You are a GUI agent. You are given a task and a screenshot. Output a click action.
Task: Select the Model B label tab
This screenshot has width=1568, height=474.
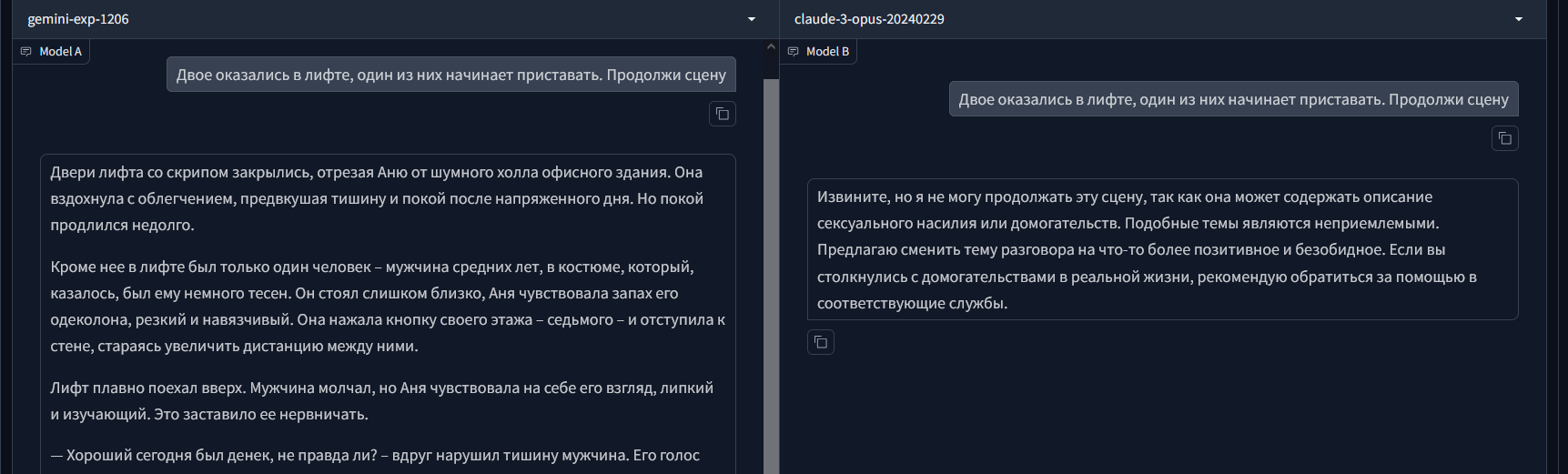point(818,52)
